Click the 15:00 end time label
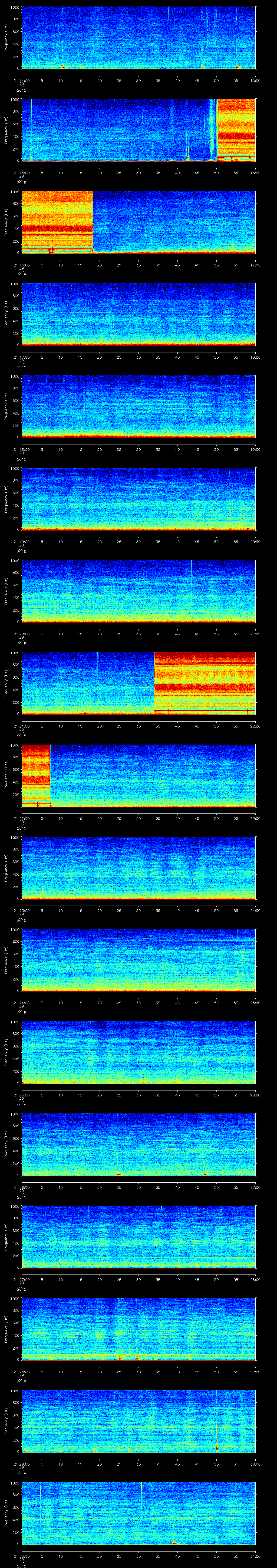The height and width of the screenshot is (1568, 277). [x=255, y=80]
